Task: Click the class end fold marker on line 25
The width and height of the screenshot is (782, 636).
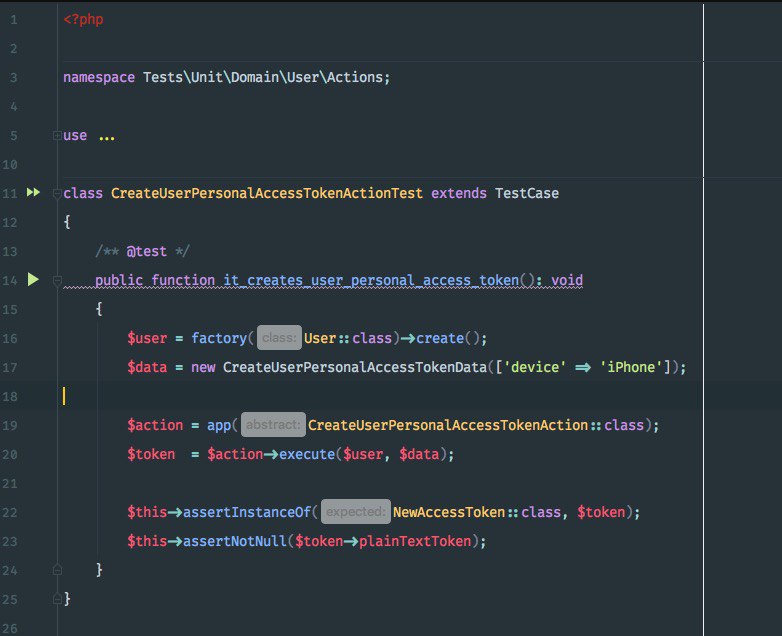Action: click(x=57, y=599)
